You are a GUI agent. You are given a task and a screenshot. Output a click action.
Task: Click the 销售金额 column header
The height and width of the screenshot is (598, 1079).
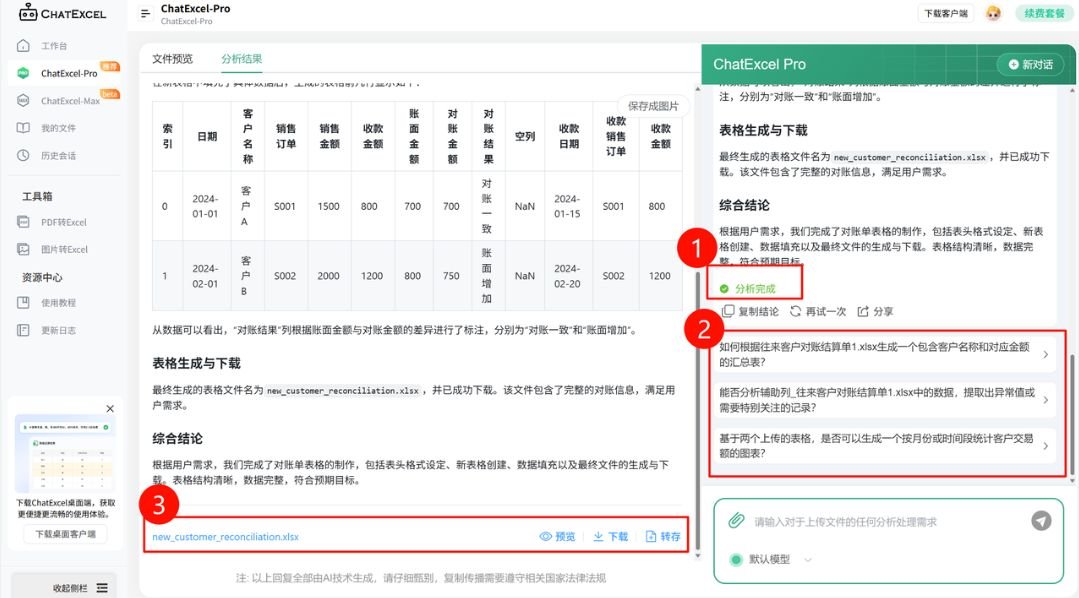(x=329, y=136)
